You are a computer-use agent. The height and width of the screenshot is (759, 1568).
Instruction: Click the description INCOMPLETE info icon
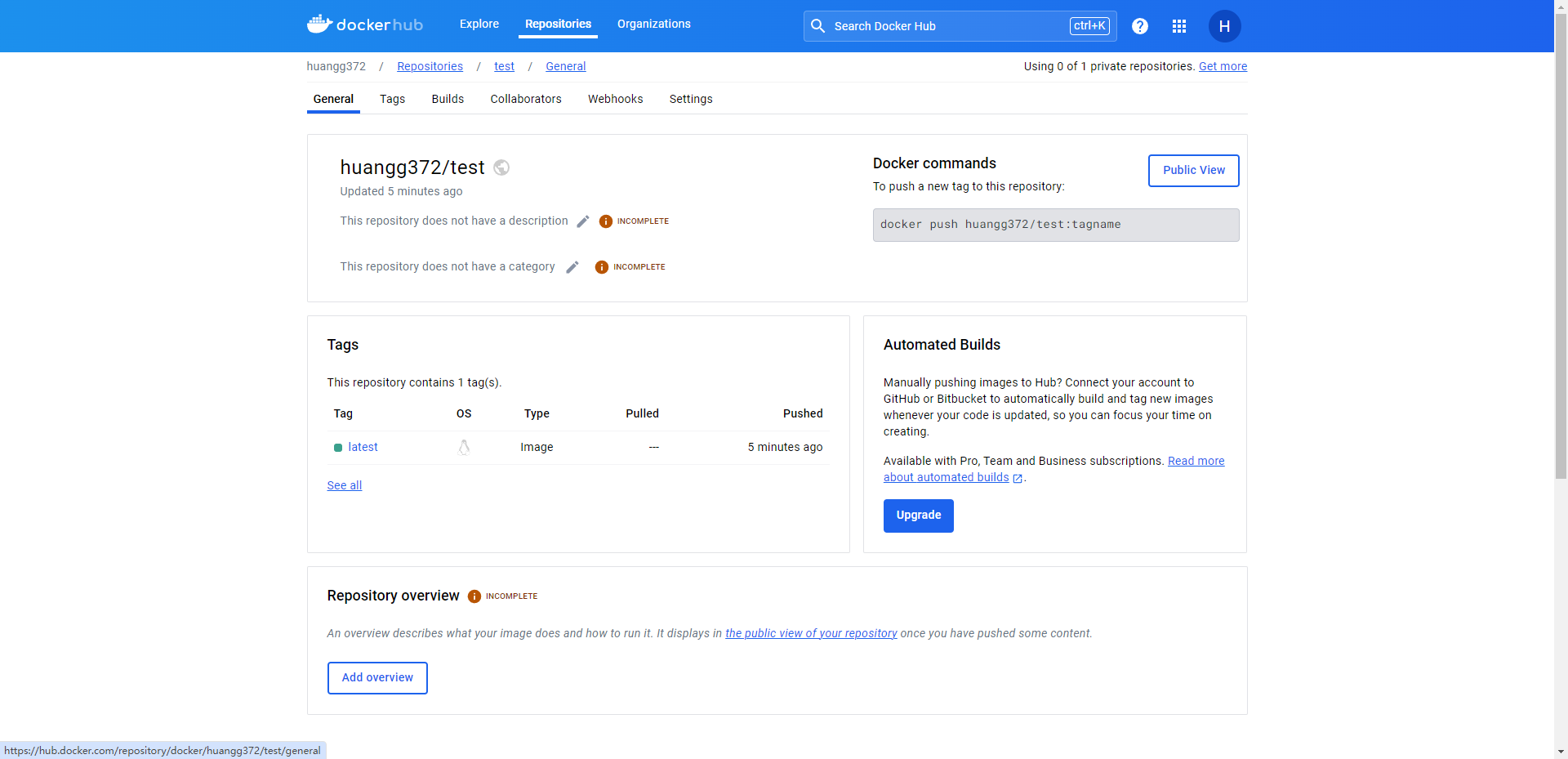click(606, 221)
